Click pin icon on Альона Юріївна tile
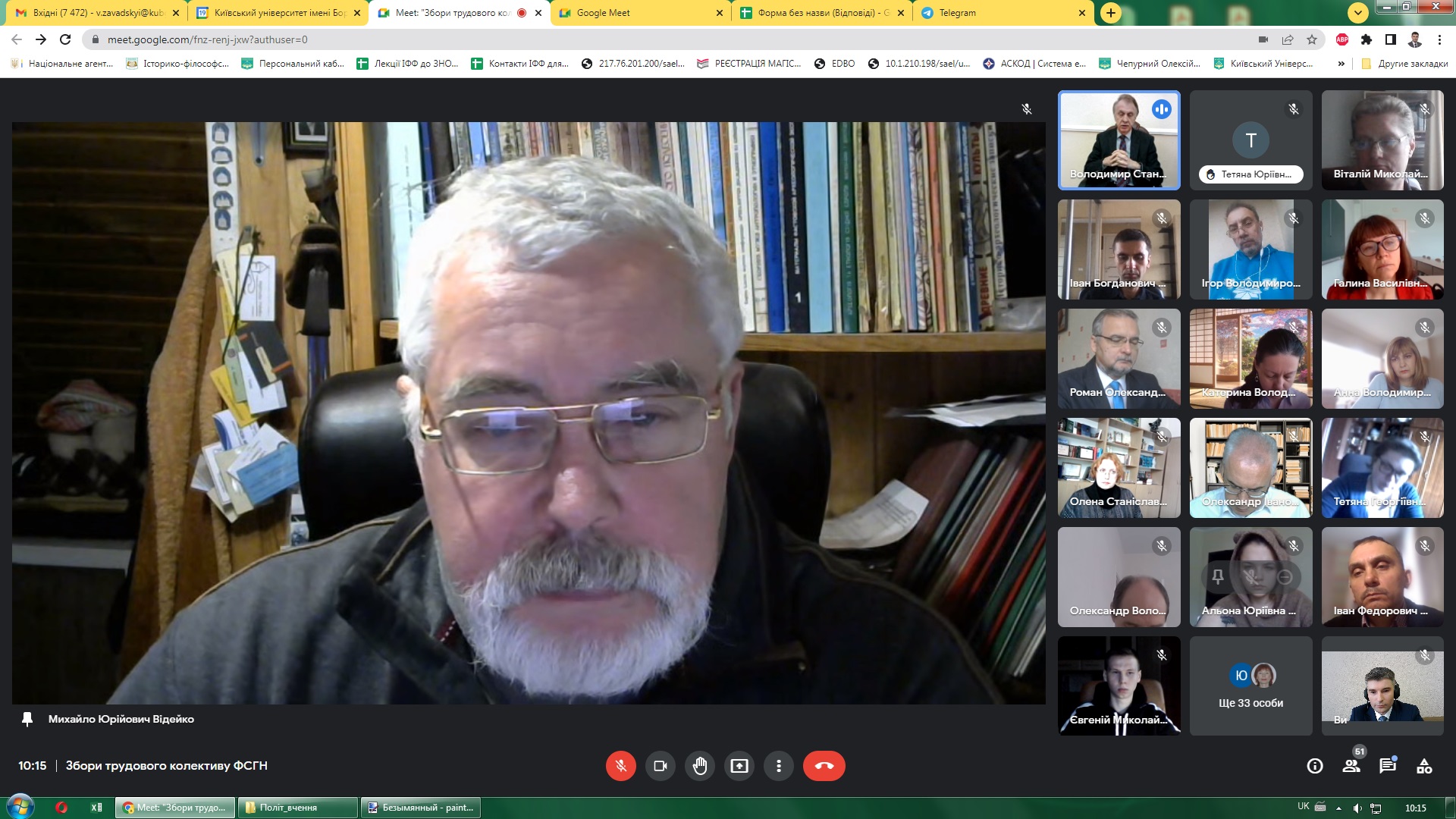This screenshot has height=819, width=1456. 1218,577
